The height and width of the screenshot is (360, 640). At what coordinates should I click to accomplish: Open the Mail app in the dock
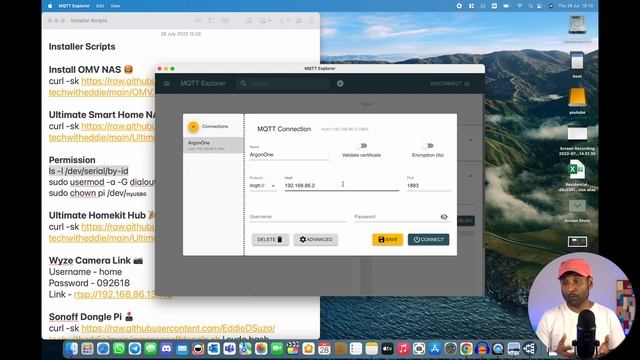(x=182, y=349)
